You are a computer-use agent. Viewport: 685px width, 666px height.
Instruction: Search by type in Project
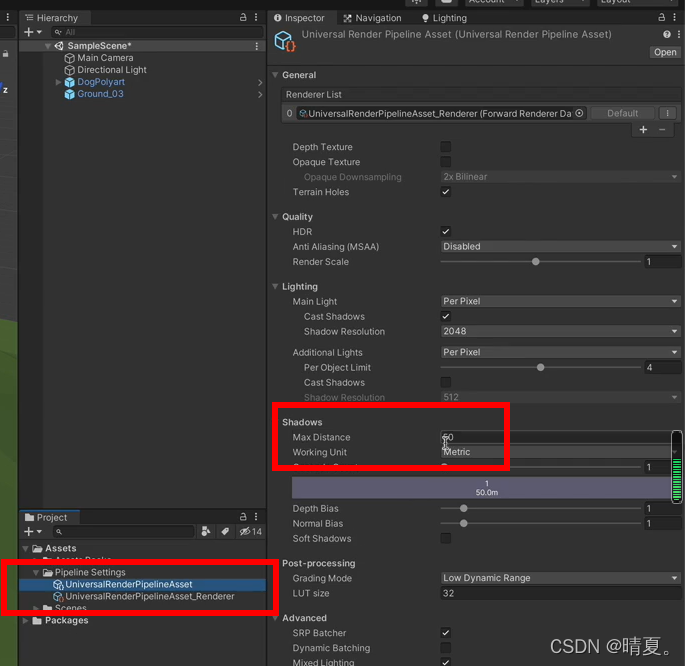click(205, 531)
